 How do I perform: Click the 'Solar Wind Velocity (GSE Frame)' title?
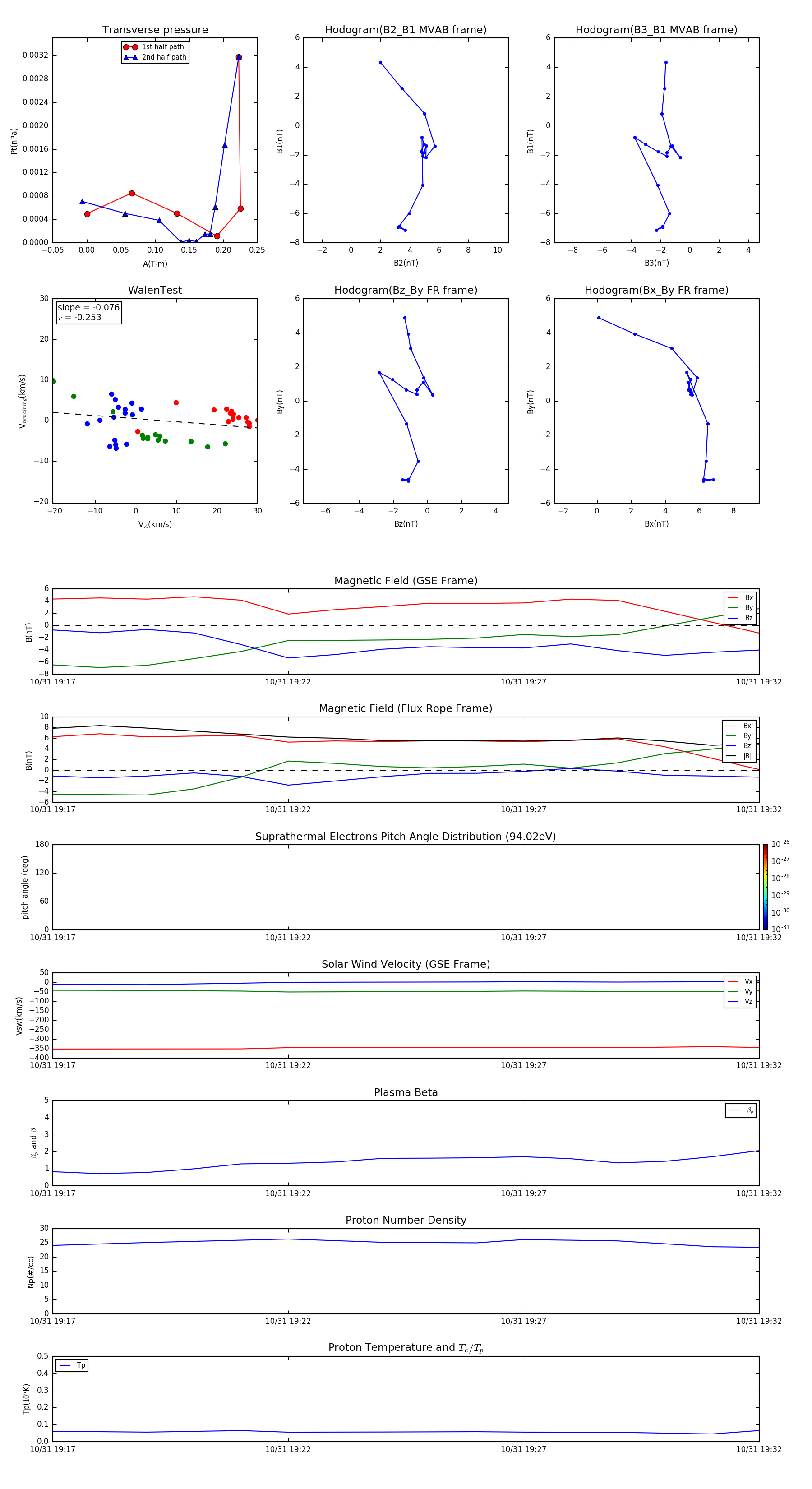tap(406, 965)
